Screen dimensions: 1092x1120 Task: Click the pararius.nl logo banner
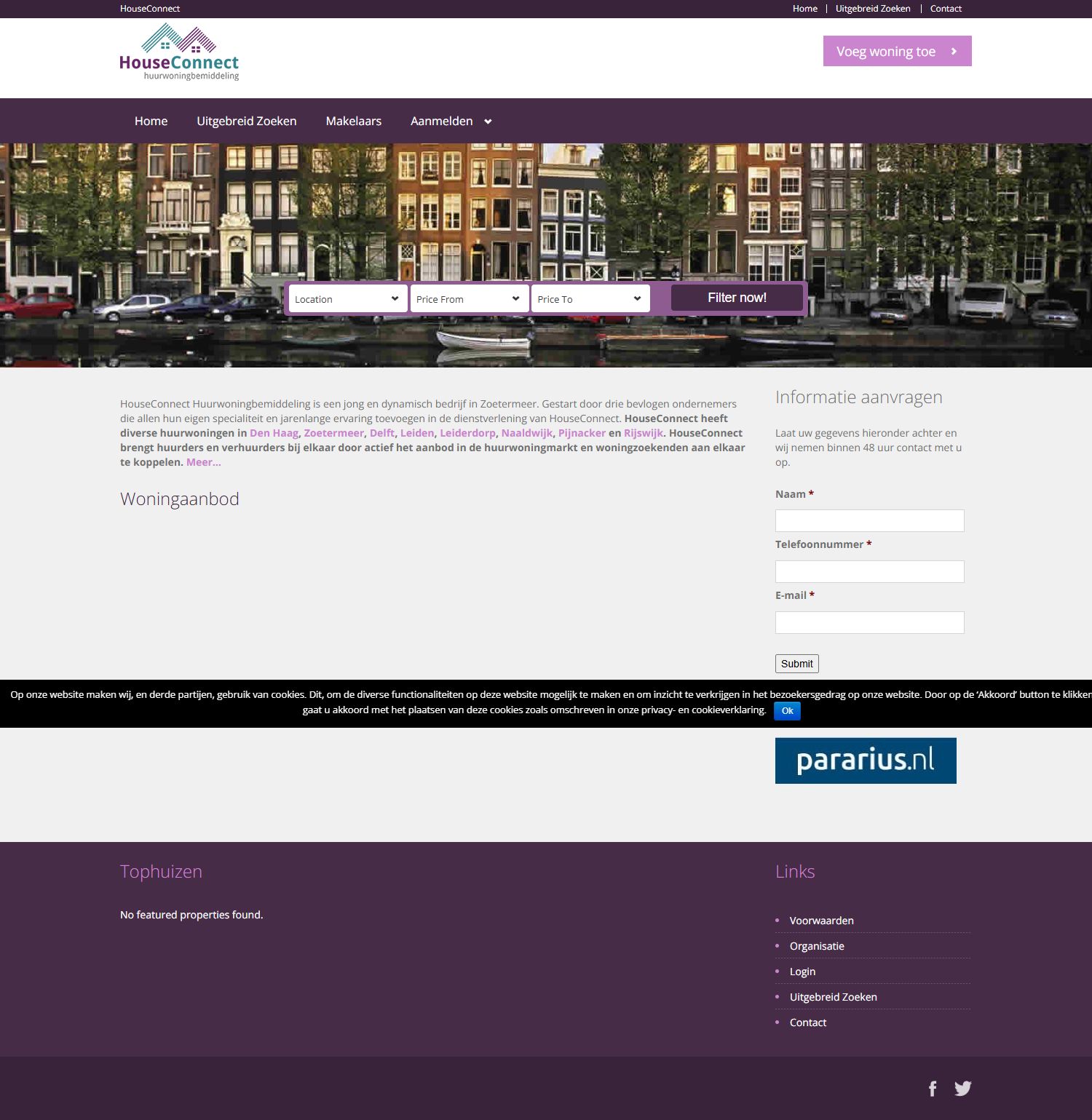click(866, 760)
